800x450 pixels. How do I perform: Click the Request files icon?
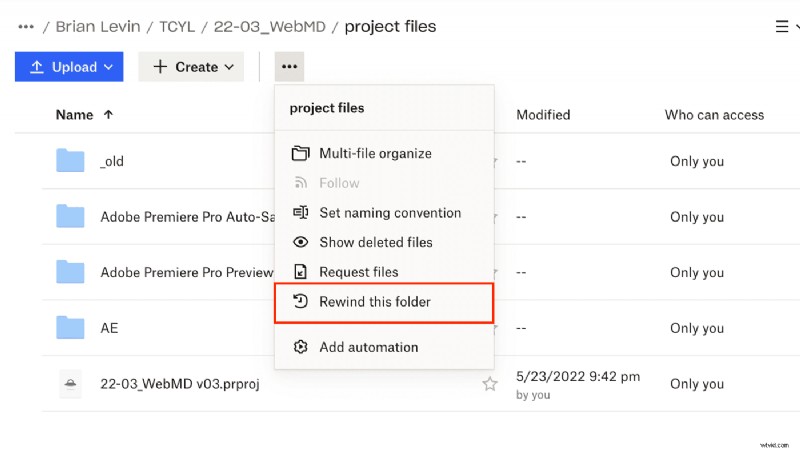[300, 272]
